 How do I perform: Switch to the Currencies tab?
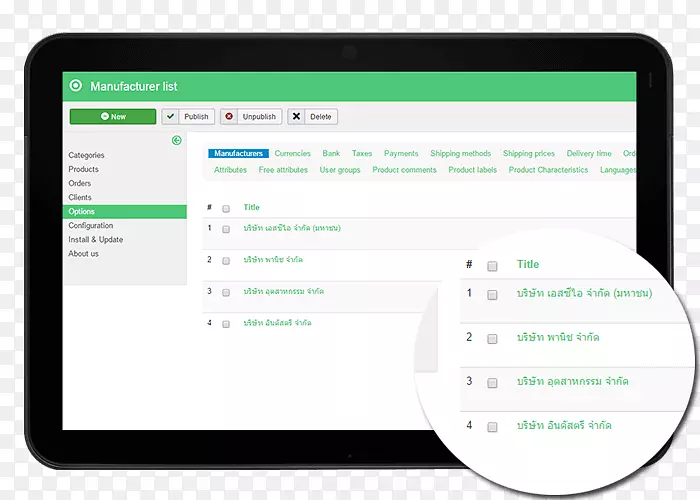292,153
